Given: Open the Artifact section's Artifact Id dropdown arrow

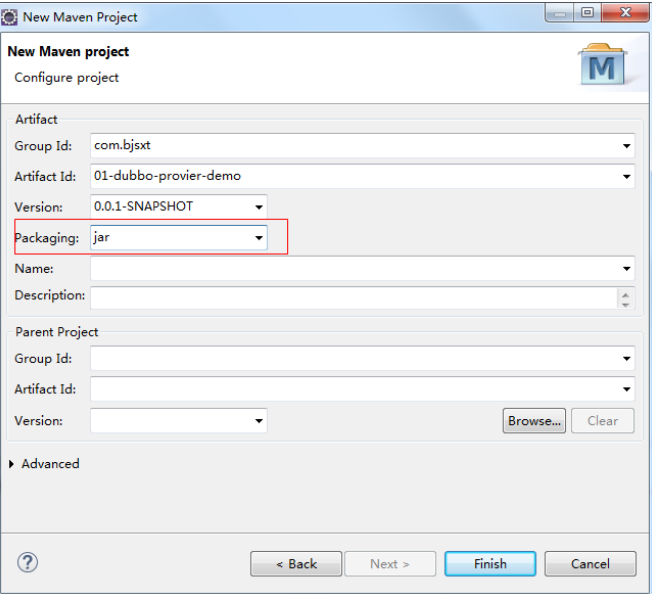Looking at the screenshot, I should click(626, 177).
